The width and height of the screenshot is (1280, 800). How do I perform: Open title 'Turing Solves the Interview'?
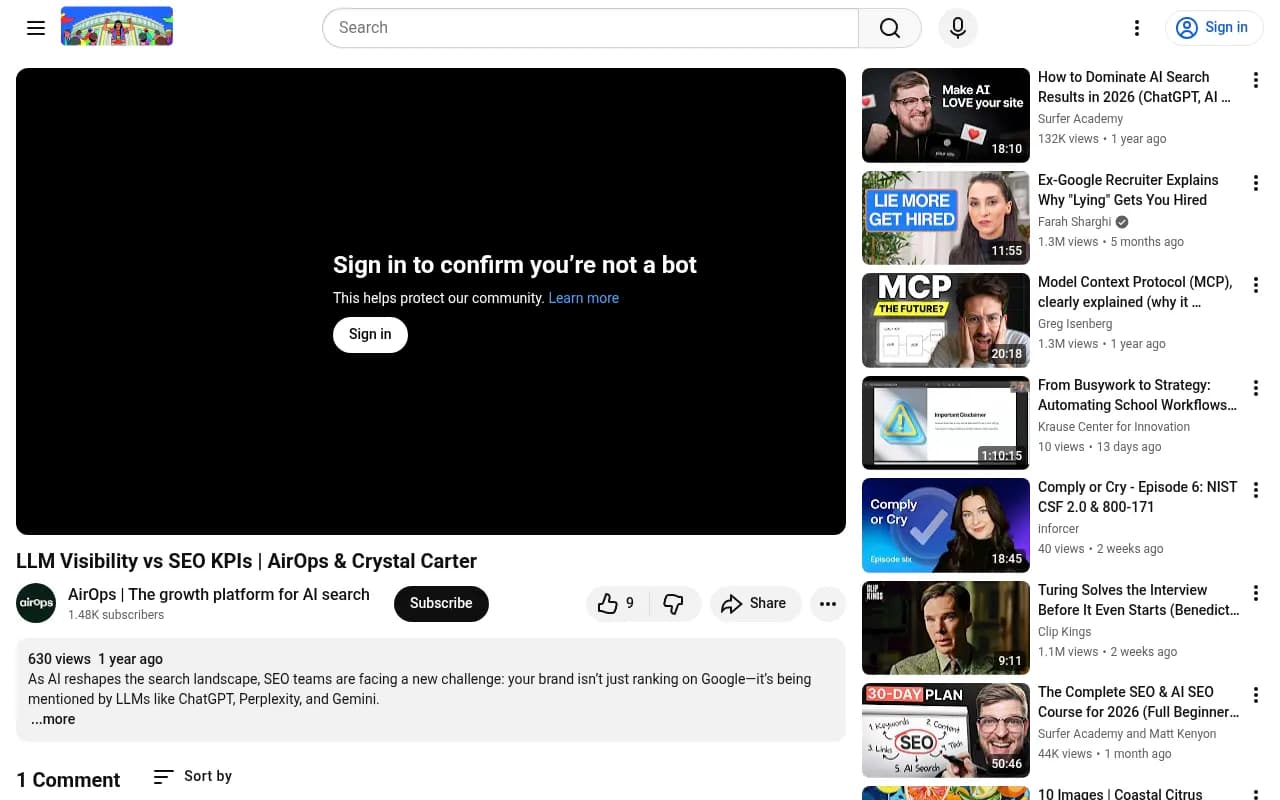pyautogui.click(x=1139, y=600)
